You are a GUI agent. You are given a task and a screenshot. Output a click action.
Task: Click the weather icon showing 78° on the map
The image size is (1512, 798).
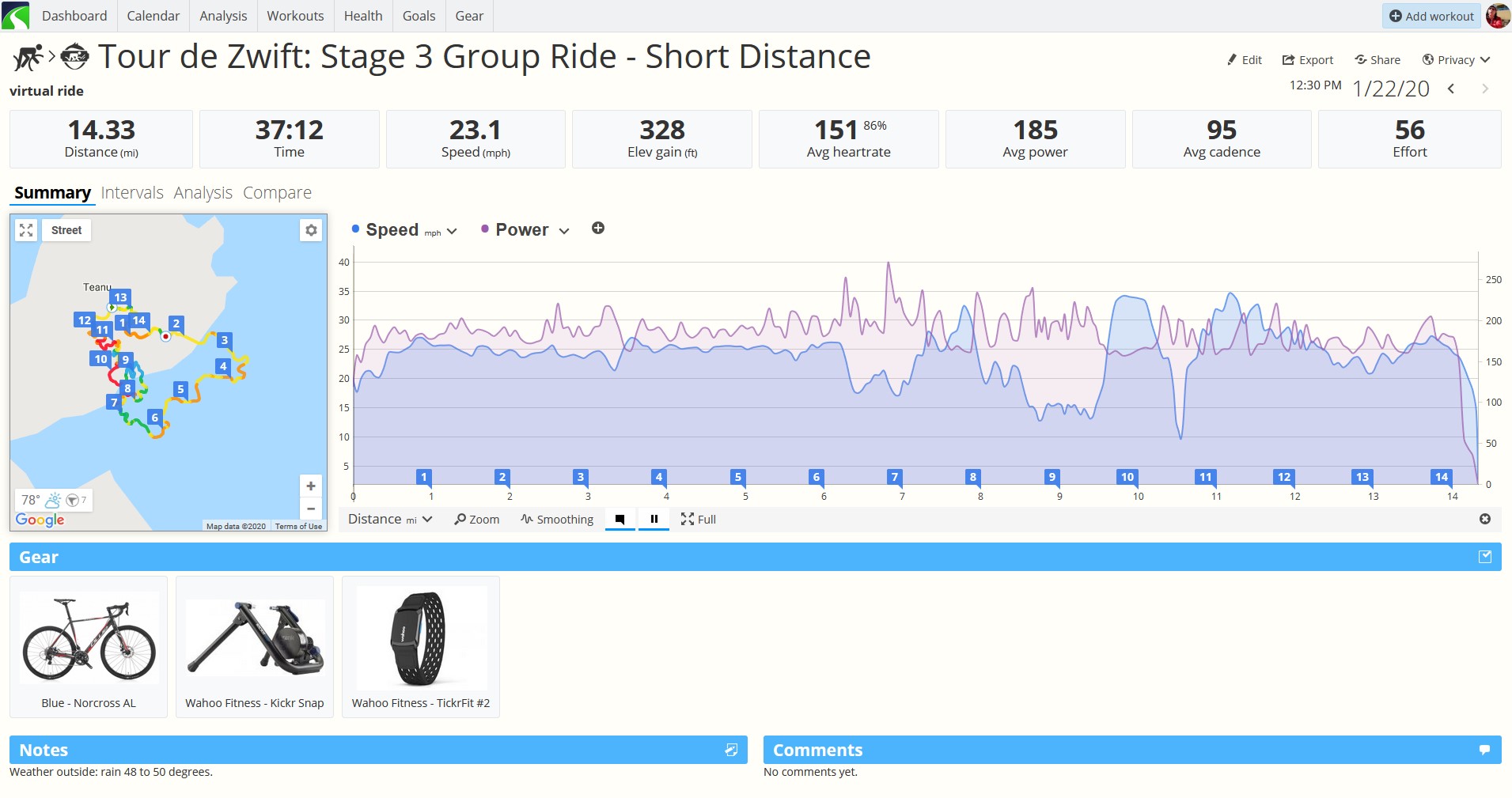tap(54, 500)
